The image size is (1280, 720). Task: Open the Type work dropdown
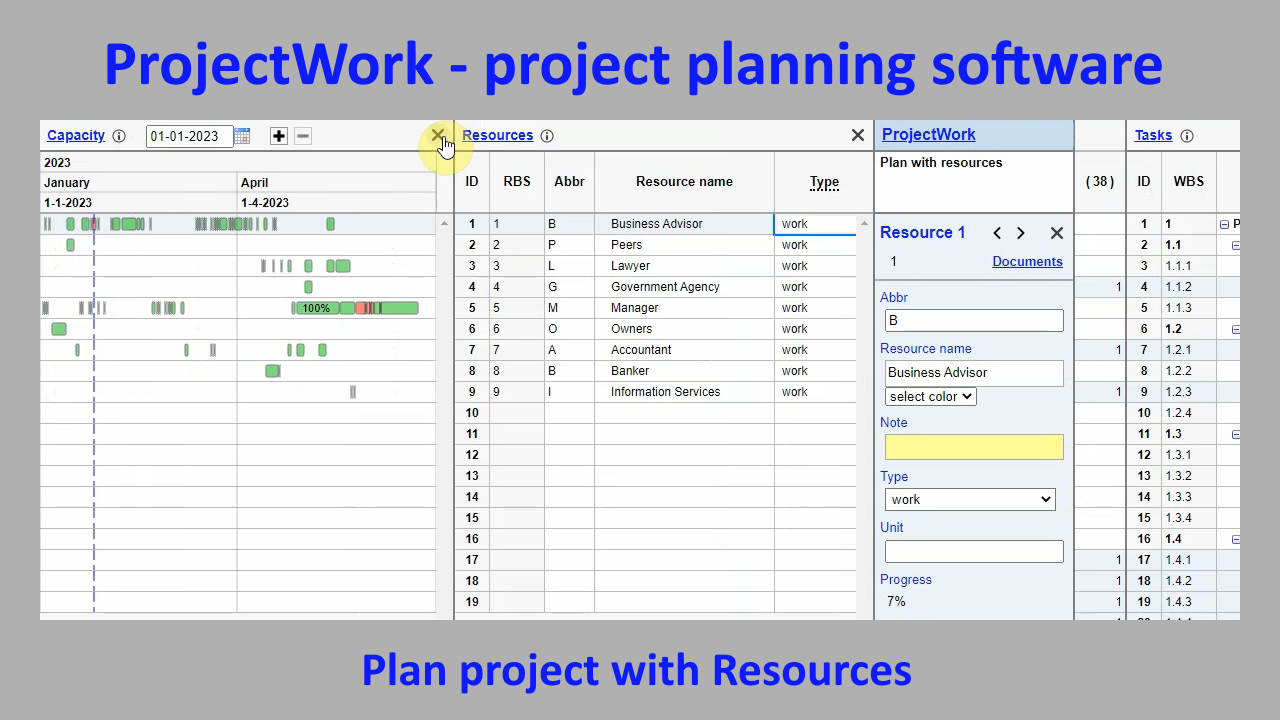(x=970, y=499)
